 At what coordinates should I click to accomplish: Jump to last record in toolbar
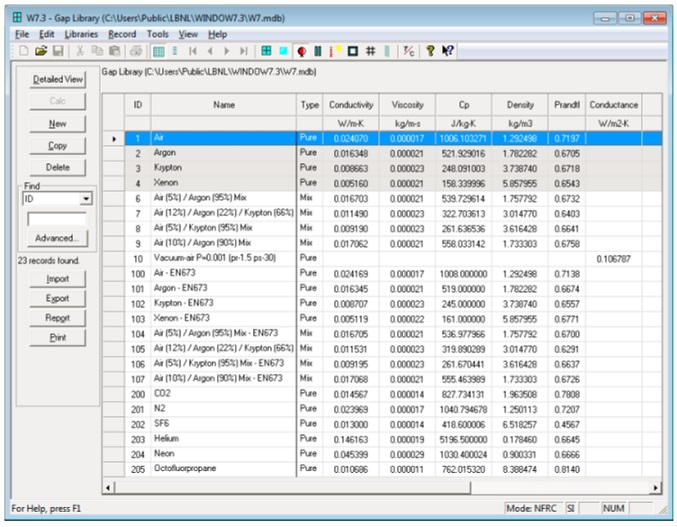244,50
